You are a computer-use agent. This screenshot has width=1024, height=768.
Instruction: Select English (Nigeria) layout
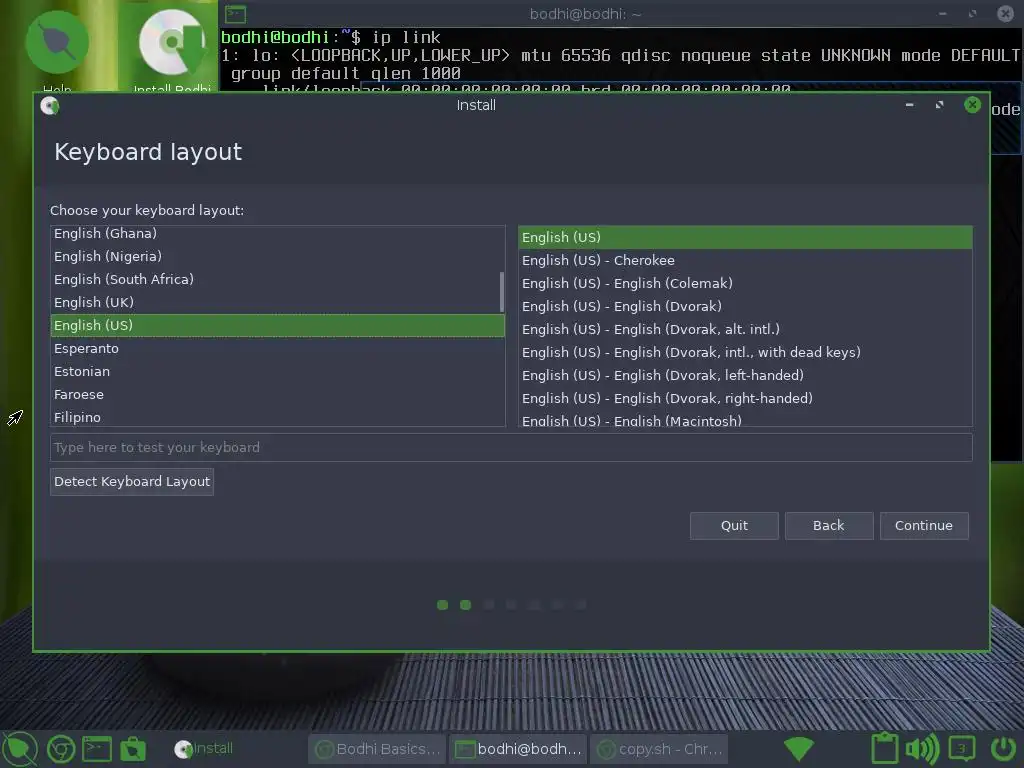[x=278, y=257]
